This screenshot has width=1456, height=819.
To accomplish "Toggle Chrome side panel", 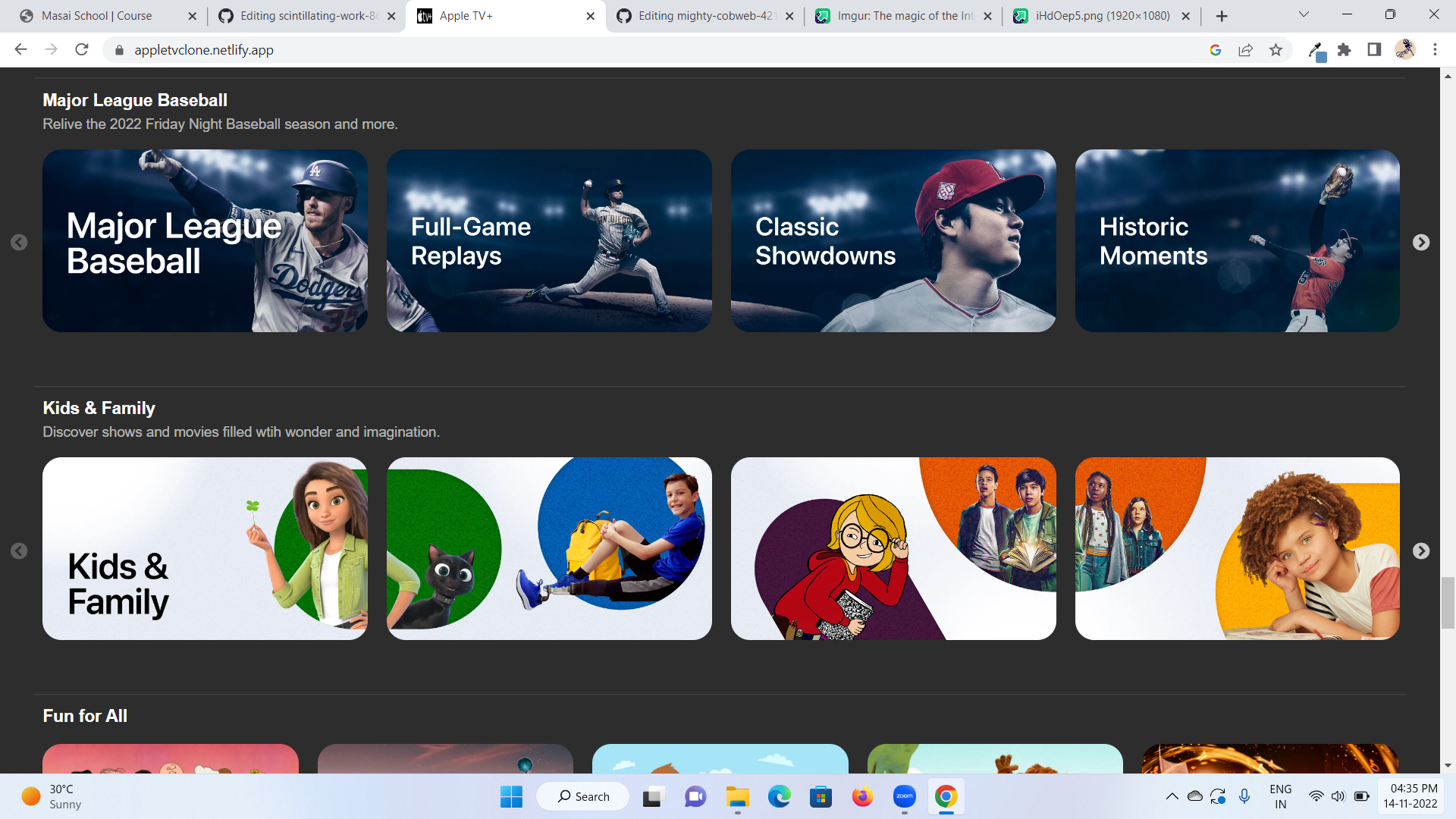I will pyautogui.click(x=1373, y=50).
